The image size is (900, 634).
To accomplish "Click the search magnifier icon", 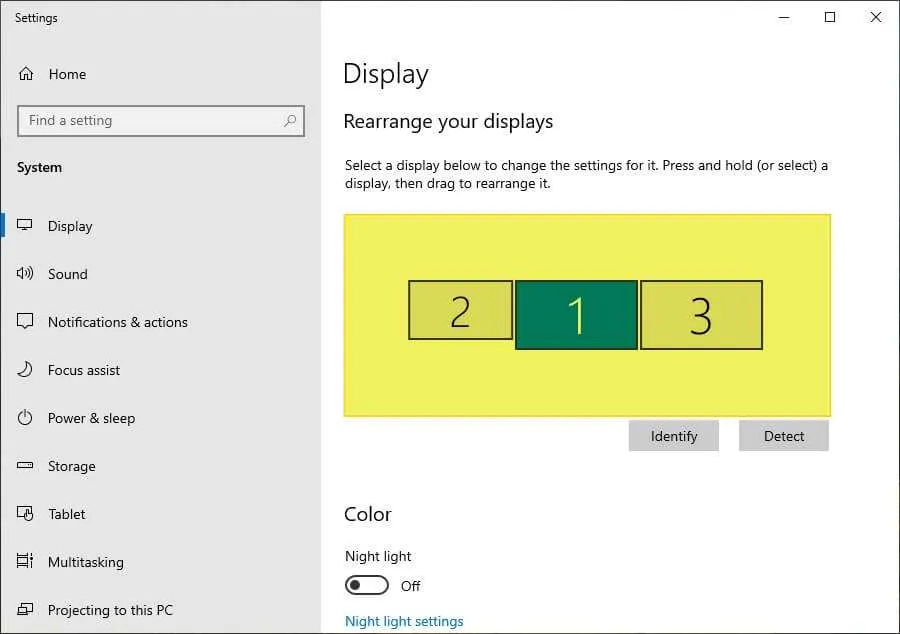I will click(290, 120).
